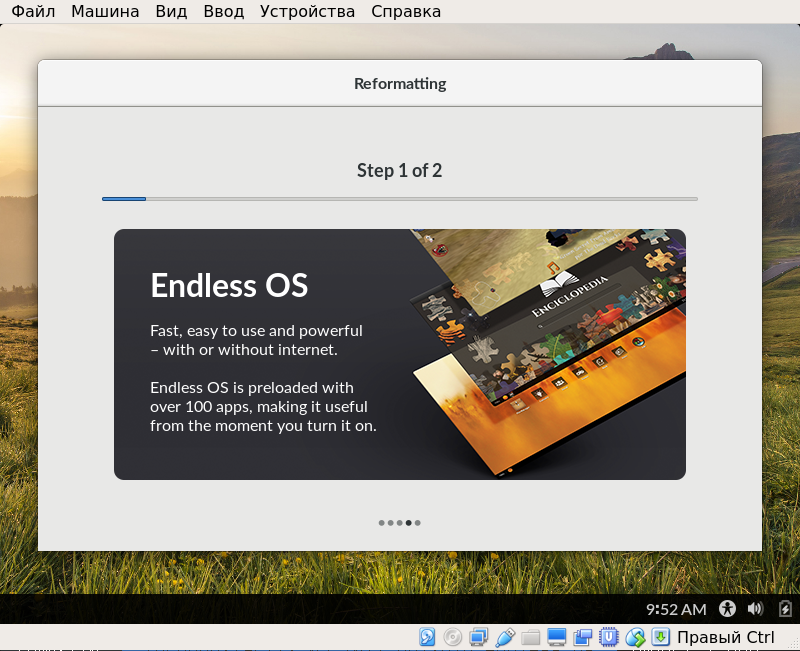The width and height of the screenshot is (800, 651).
Task: Click the CPU virtualization chip icon
Action: [608, 637]
